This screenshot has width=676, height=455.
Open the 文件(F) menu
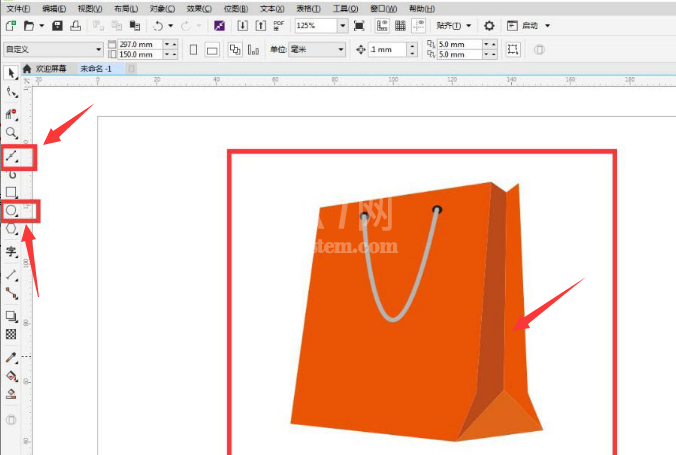coord(18,8)
